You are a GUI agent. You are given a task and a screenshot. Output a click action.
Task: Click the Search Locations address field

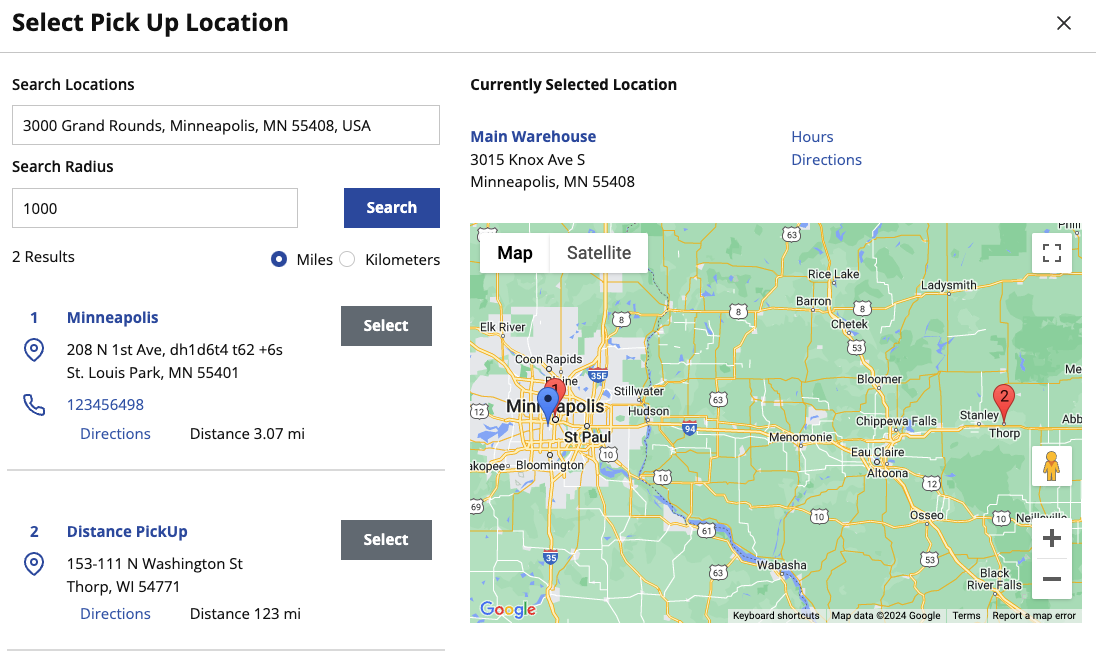tap(225, 125)
